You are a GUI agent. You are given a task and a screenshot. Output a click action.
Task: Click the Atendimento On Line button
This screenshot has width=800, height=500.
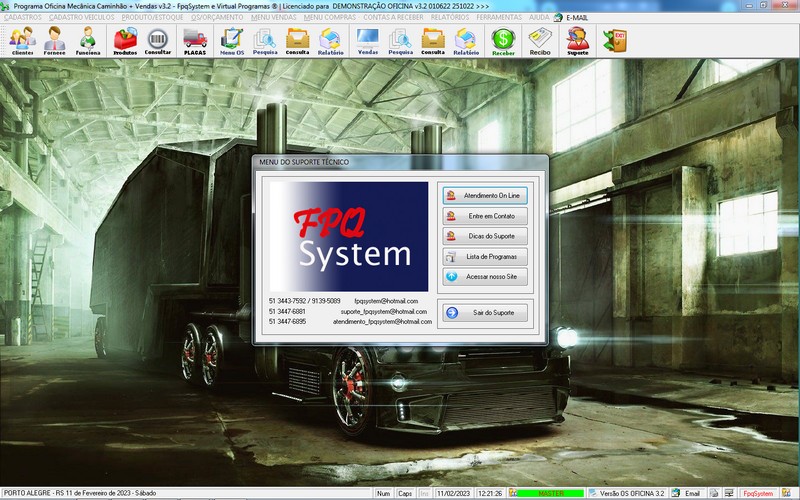point(485,195)
